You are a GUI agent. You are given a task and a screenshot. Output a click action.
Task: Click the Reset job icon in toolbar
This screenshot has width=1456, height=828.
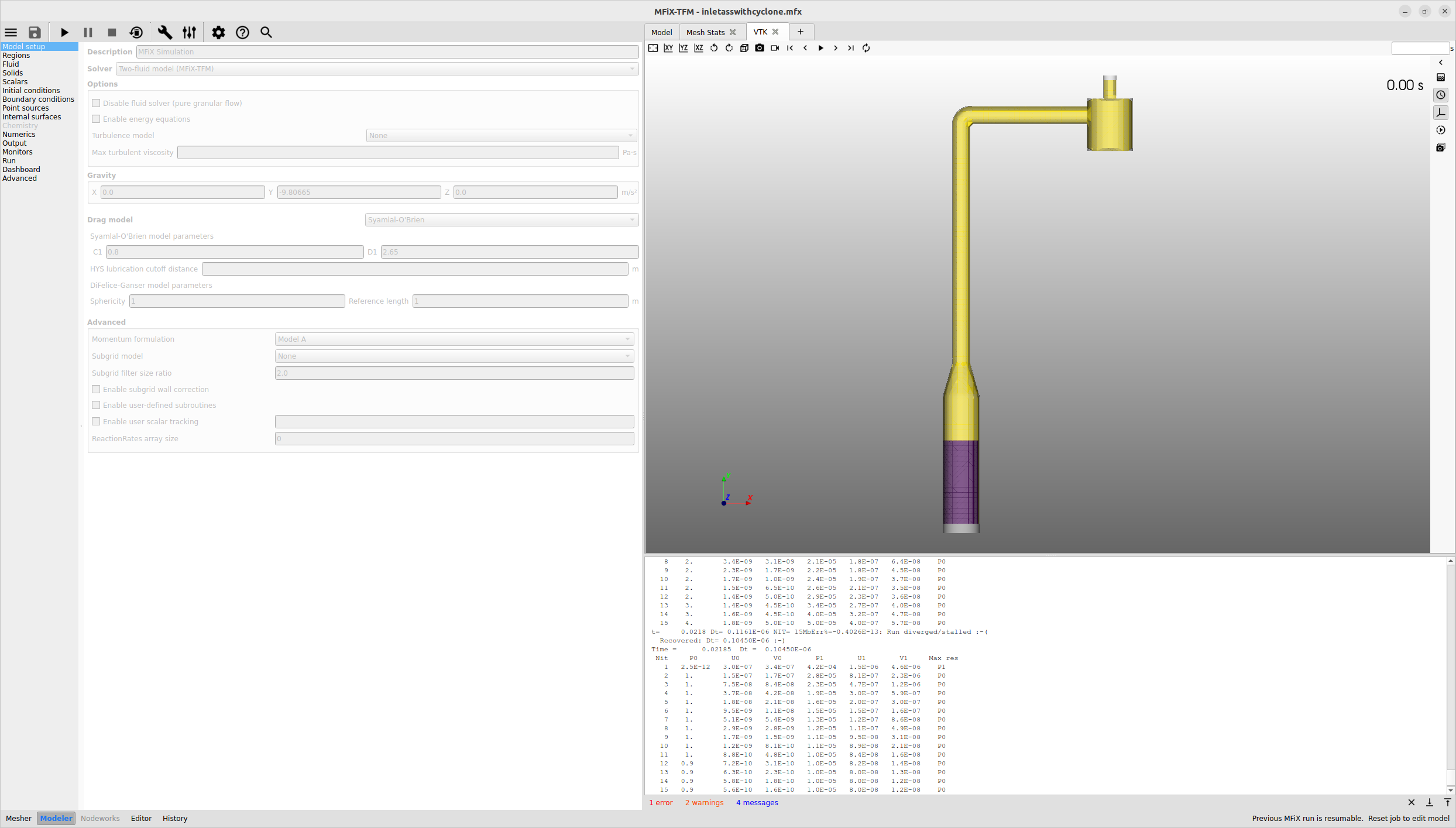point(136,32)
